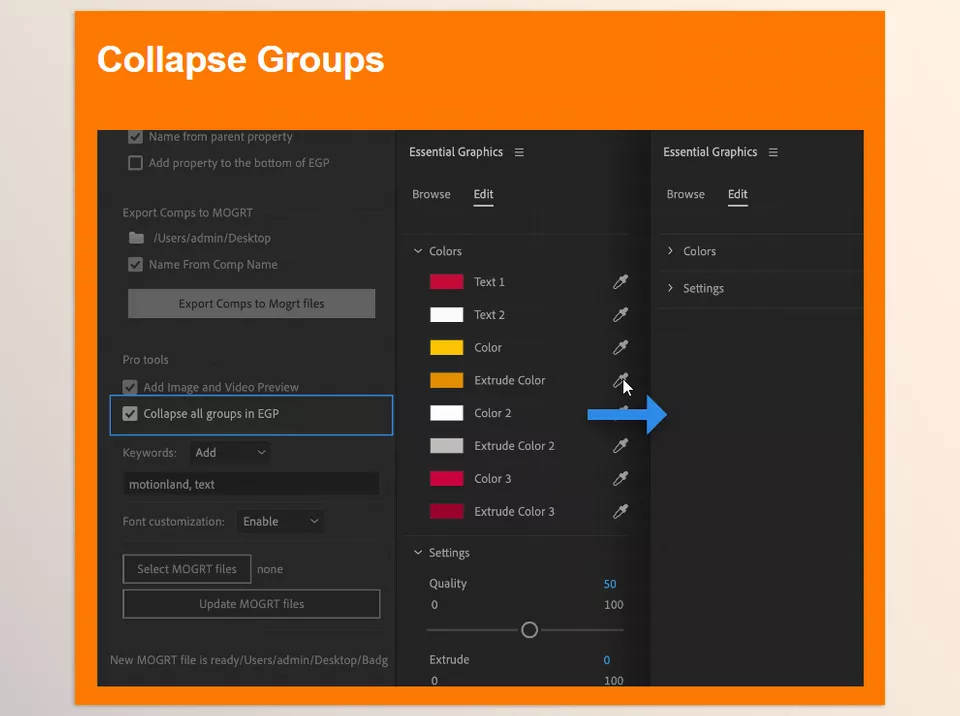The height and width of the screenshot is (716, 960).
Task: Click the Color 3 crimson swatch
Action: pos(446,478)
